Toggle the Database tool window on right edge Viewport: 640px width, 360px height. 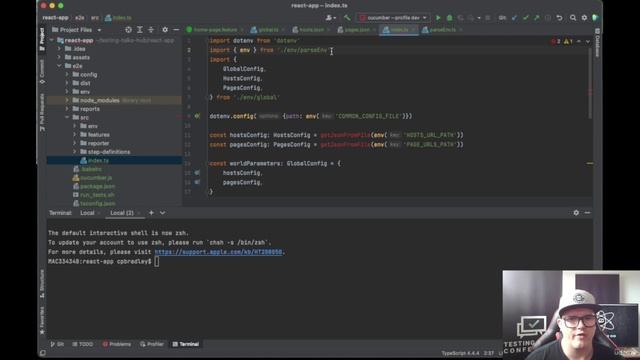(597, 43)
